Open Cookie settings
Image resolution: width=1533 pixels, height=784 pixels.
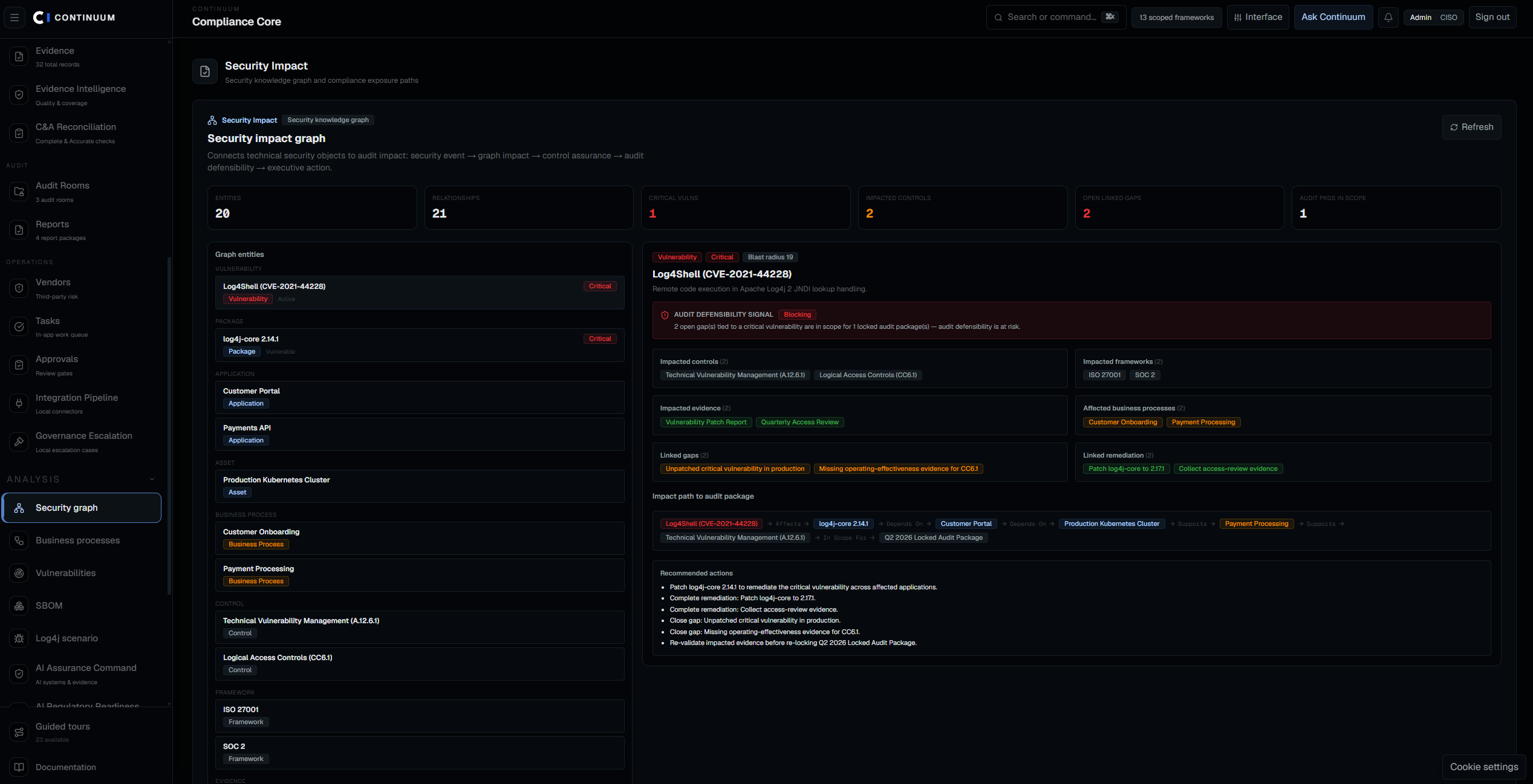pyautogui.click(x=1483, y=766)
